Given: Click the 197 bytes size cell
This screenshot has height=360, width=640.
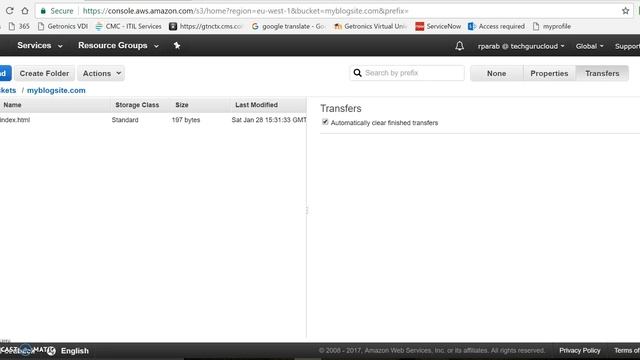Looking at the screenshot, I should point(186,120).
